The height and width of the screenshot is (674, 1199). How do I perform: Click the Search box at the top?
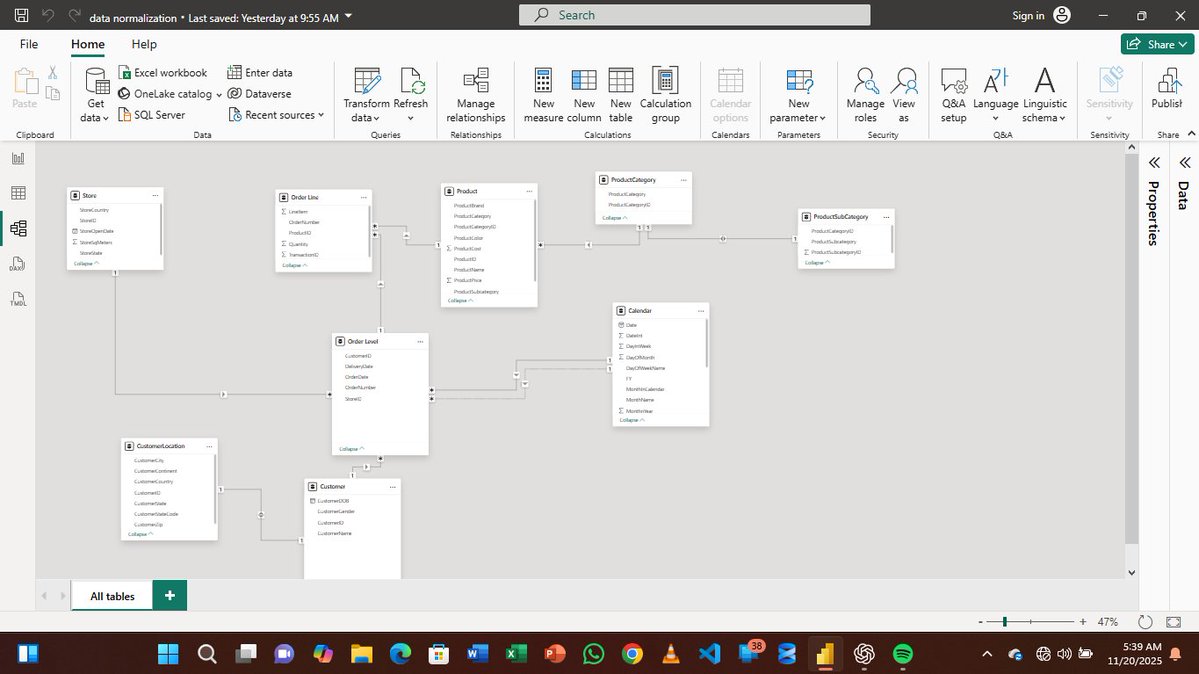click(x=693, y=15)
